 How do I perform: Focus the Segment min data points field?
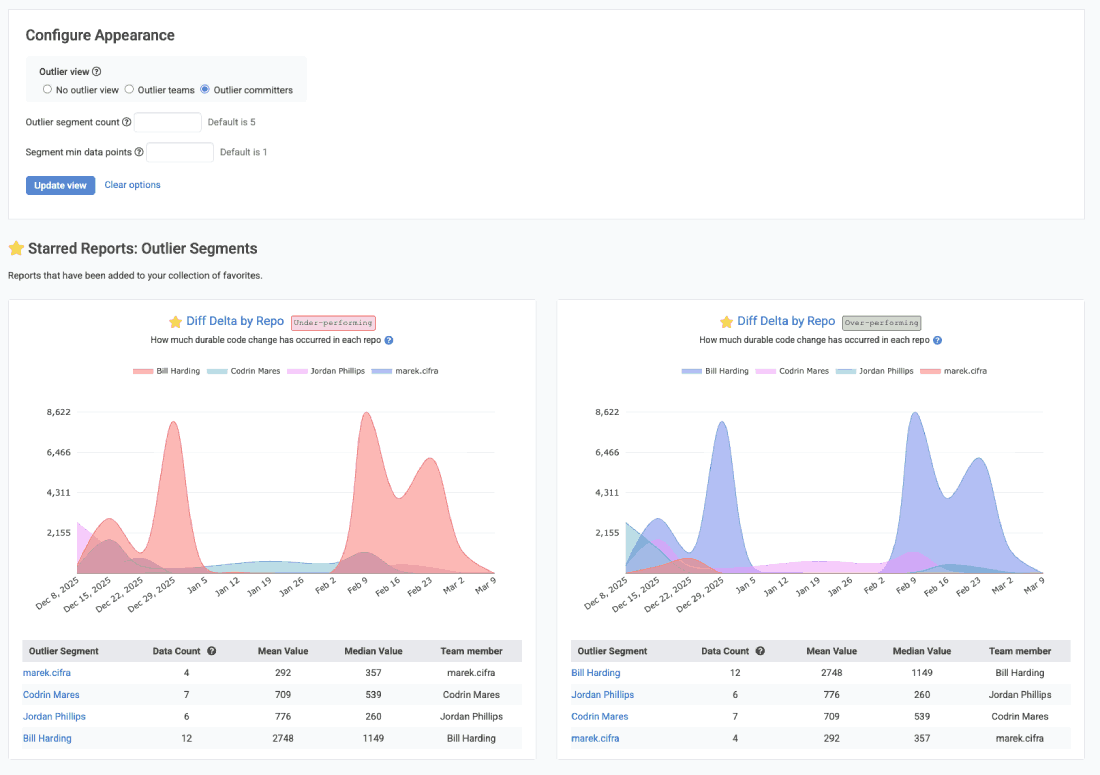[180, 152]
